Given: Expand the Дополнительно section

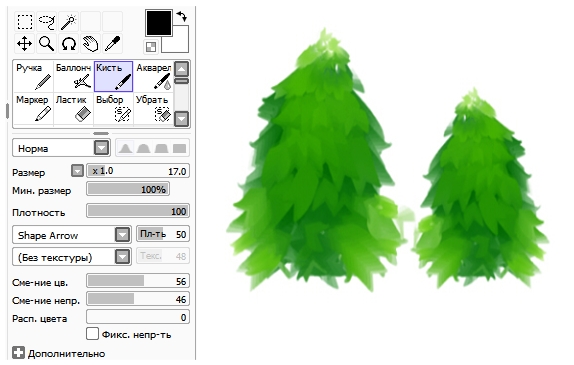Looking at the screenshot, I should 59,353.
